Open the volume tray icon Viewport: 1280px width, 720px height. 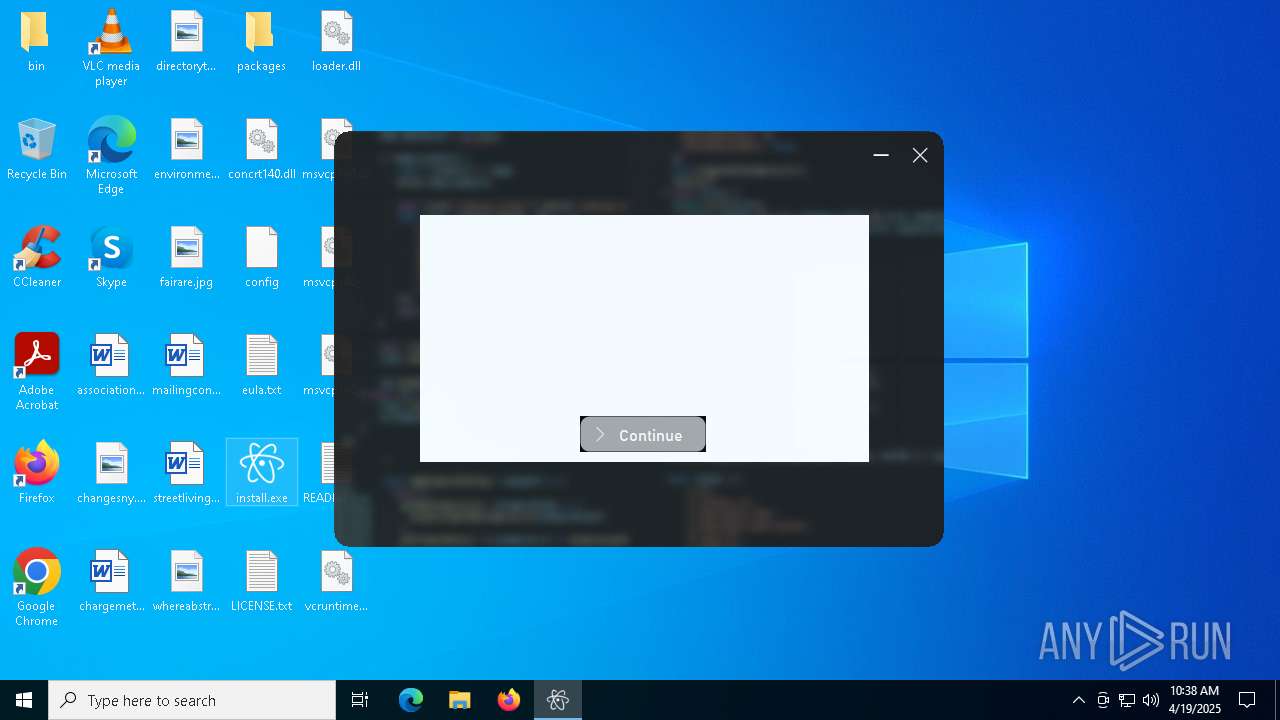[1151, 700]
